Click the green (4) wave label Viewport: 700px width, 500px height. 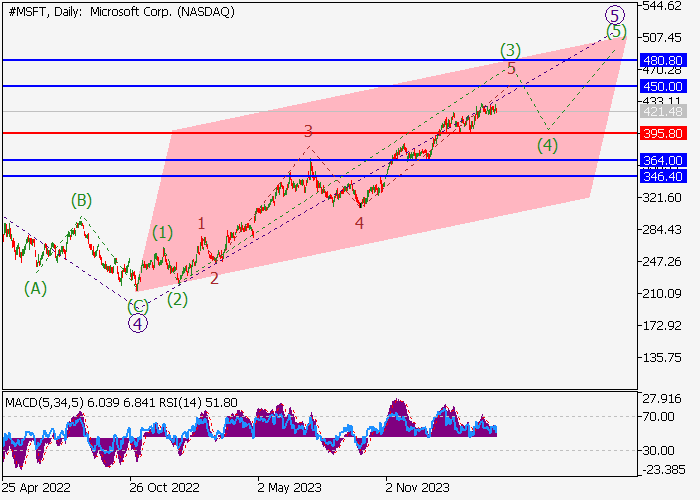click(x=547, y=146)
